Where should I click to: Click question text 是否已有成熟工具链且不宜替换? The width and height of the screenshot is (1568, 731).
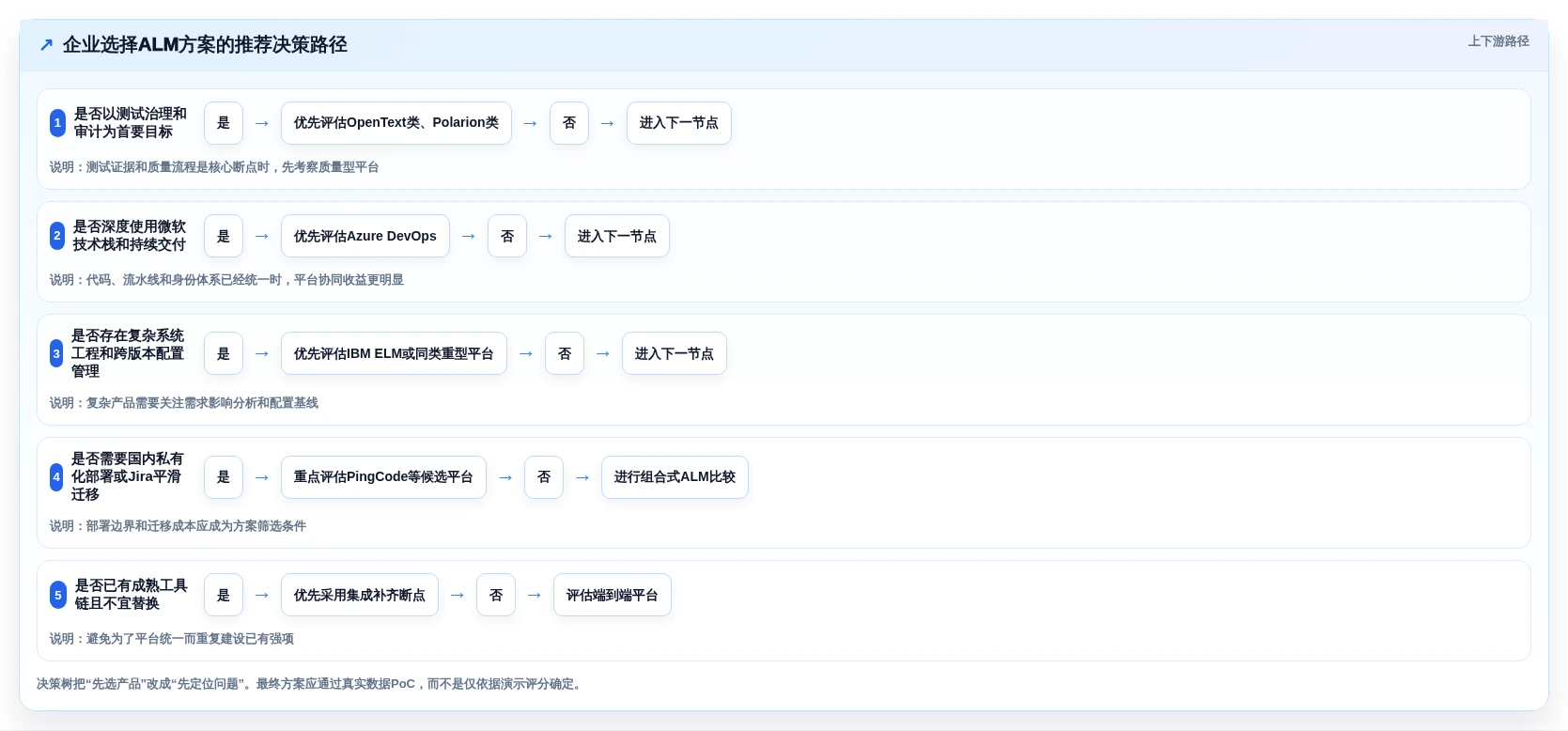tap(132, 595)
